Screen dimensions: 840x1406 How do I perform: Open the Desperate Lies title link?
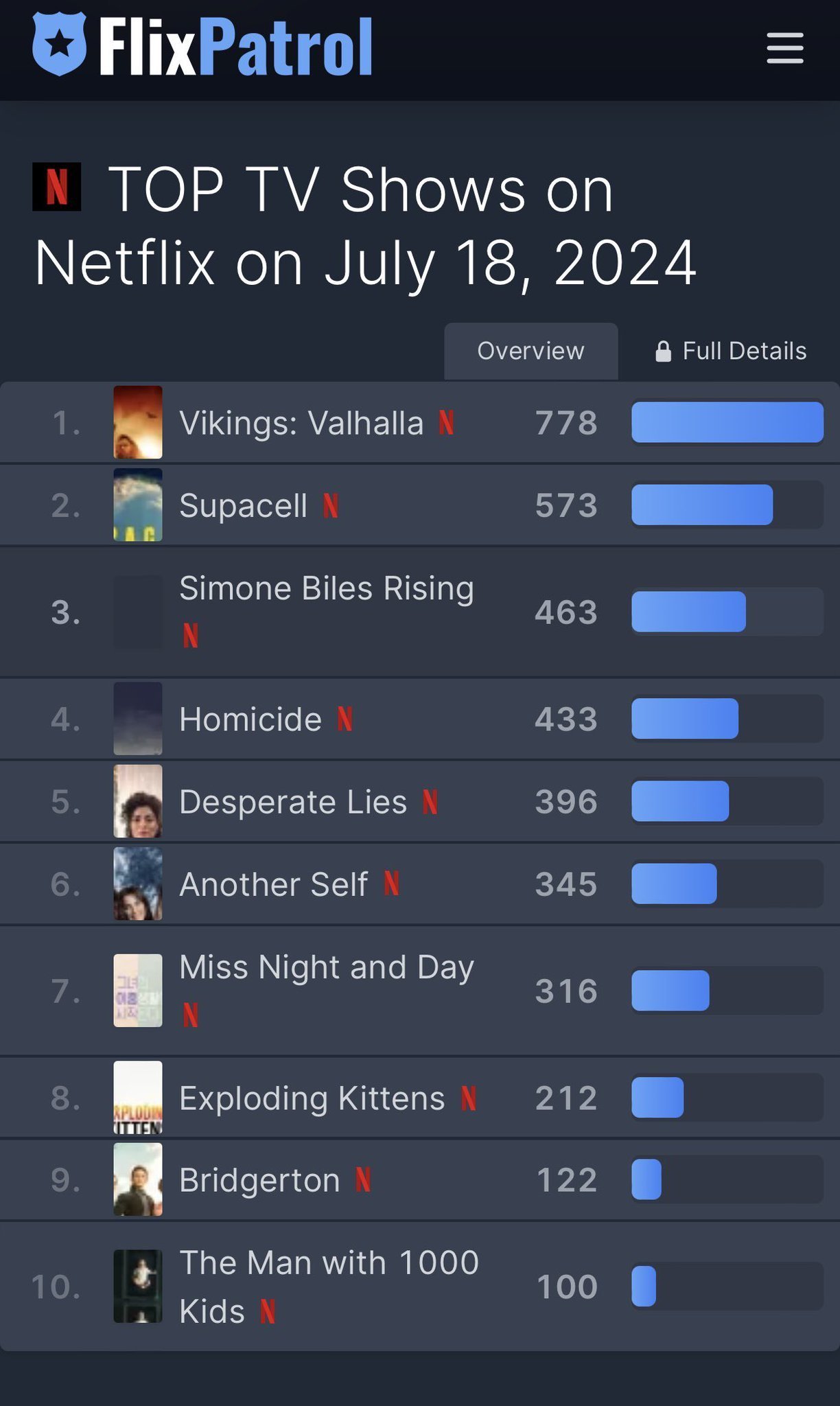tap(293, 802)
